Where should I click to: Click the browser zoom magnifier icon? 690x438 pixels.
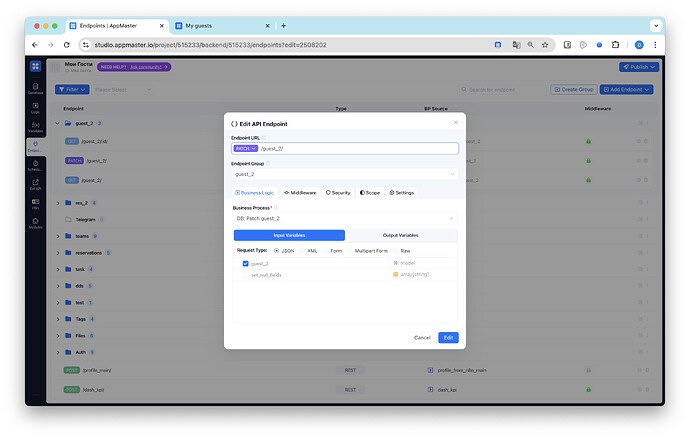tap(531, 45)
